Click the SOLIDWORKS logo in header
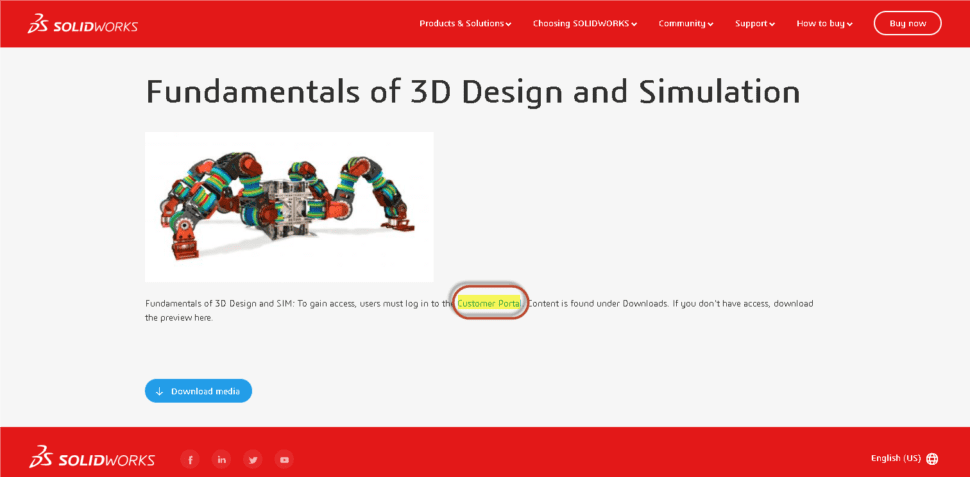Screen dimensions: 970x477 click(83, 24)
